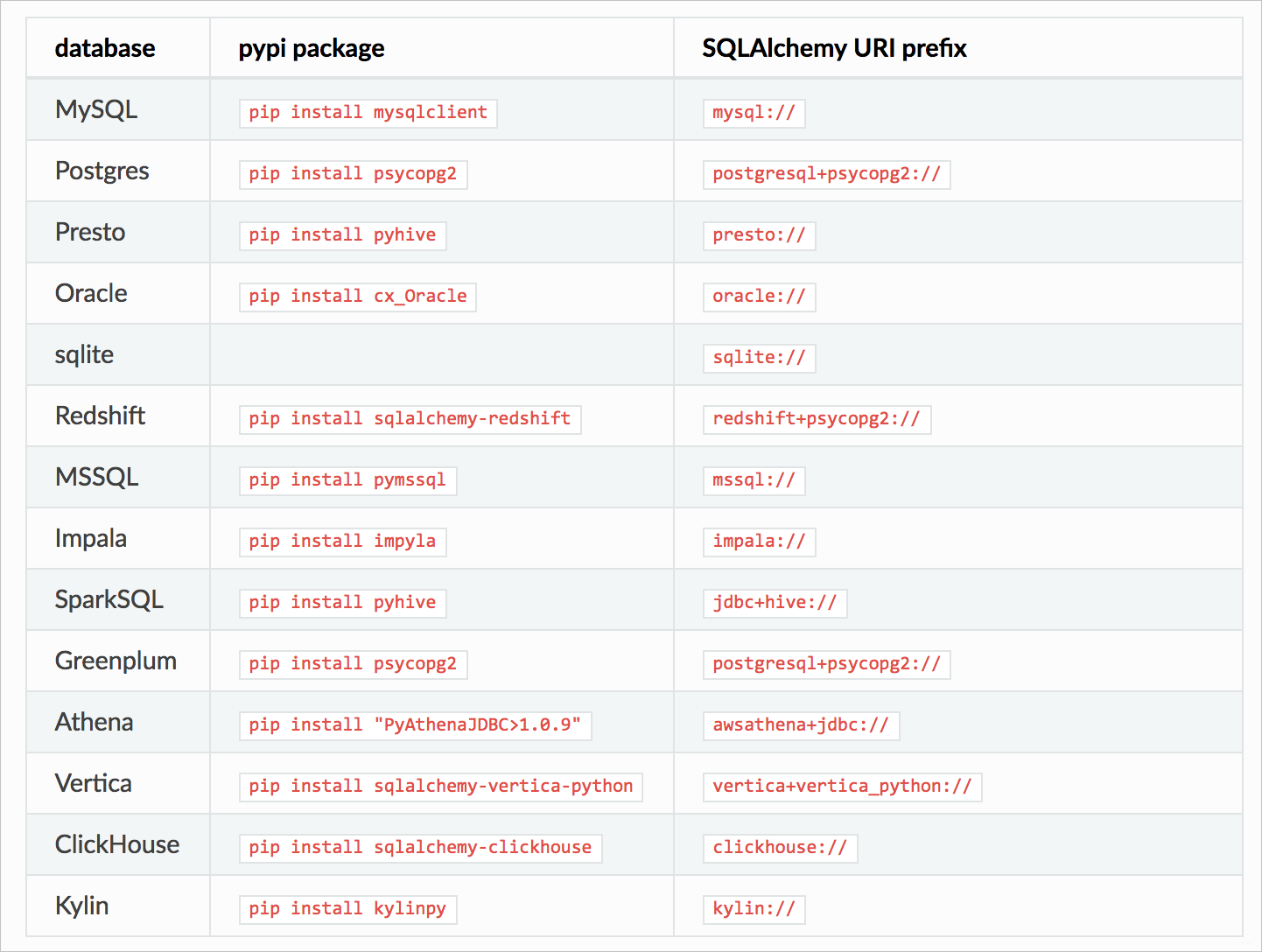
Task: Click the 'pip install mysqlclient' code snippet
Action: (368, 113)
